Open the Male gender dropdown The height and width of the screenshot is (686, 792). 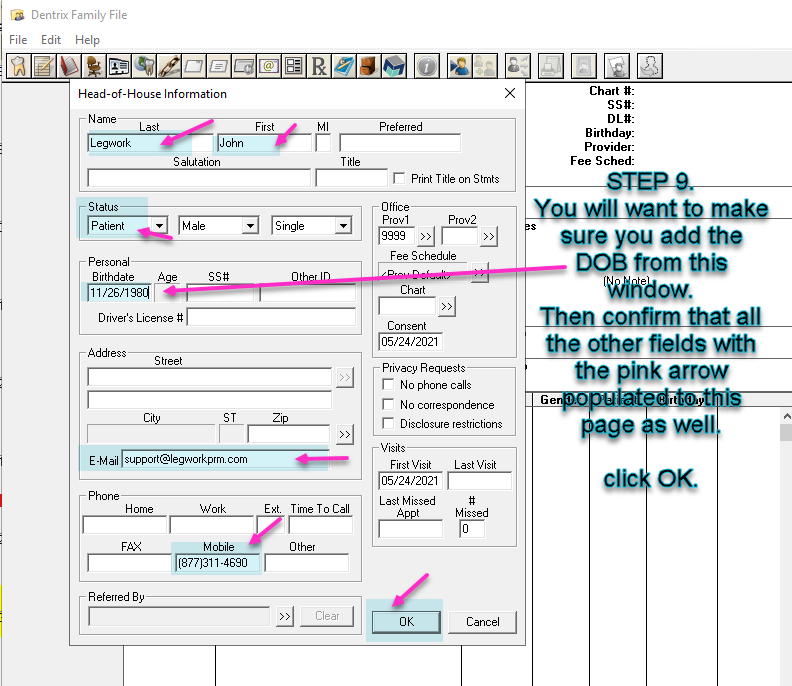click(x=250, y=226)
